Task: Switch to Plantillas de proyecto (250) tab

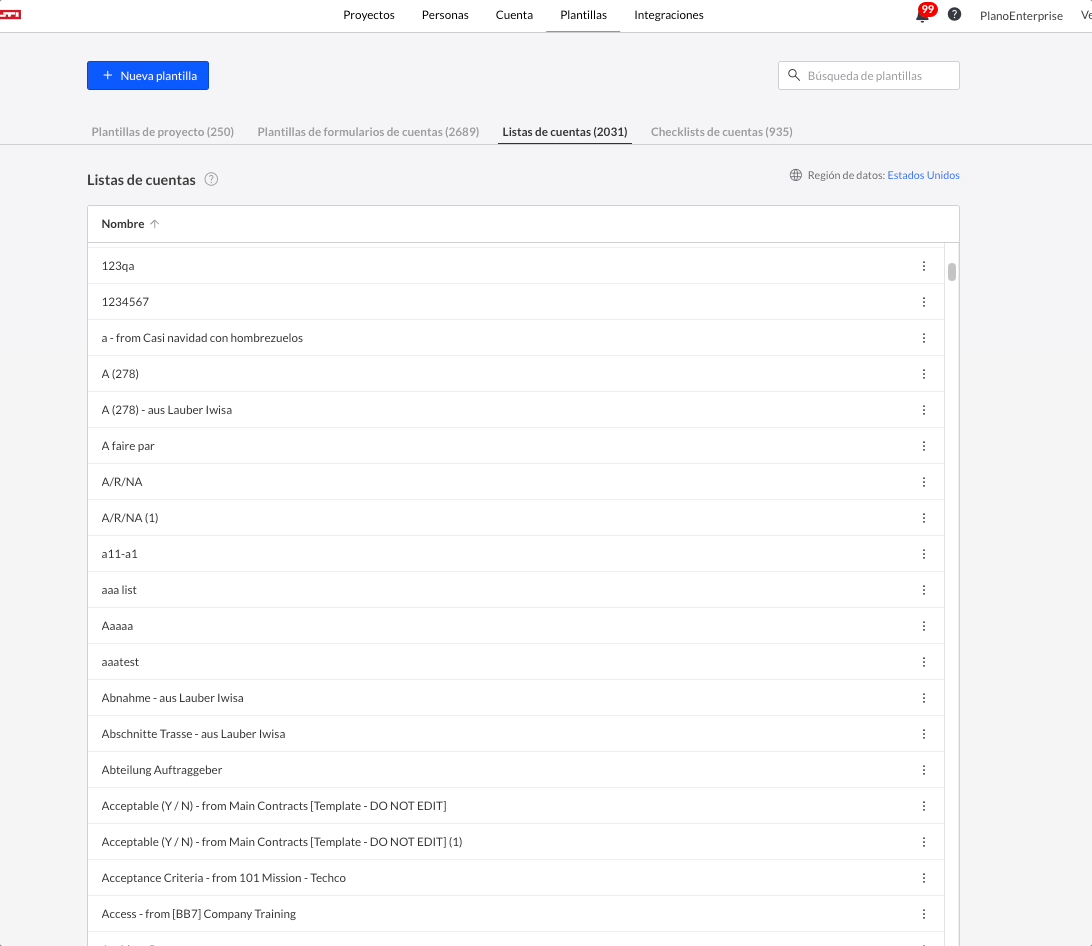Action: pos(162,132)
